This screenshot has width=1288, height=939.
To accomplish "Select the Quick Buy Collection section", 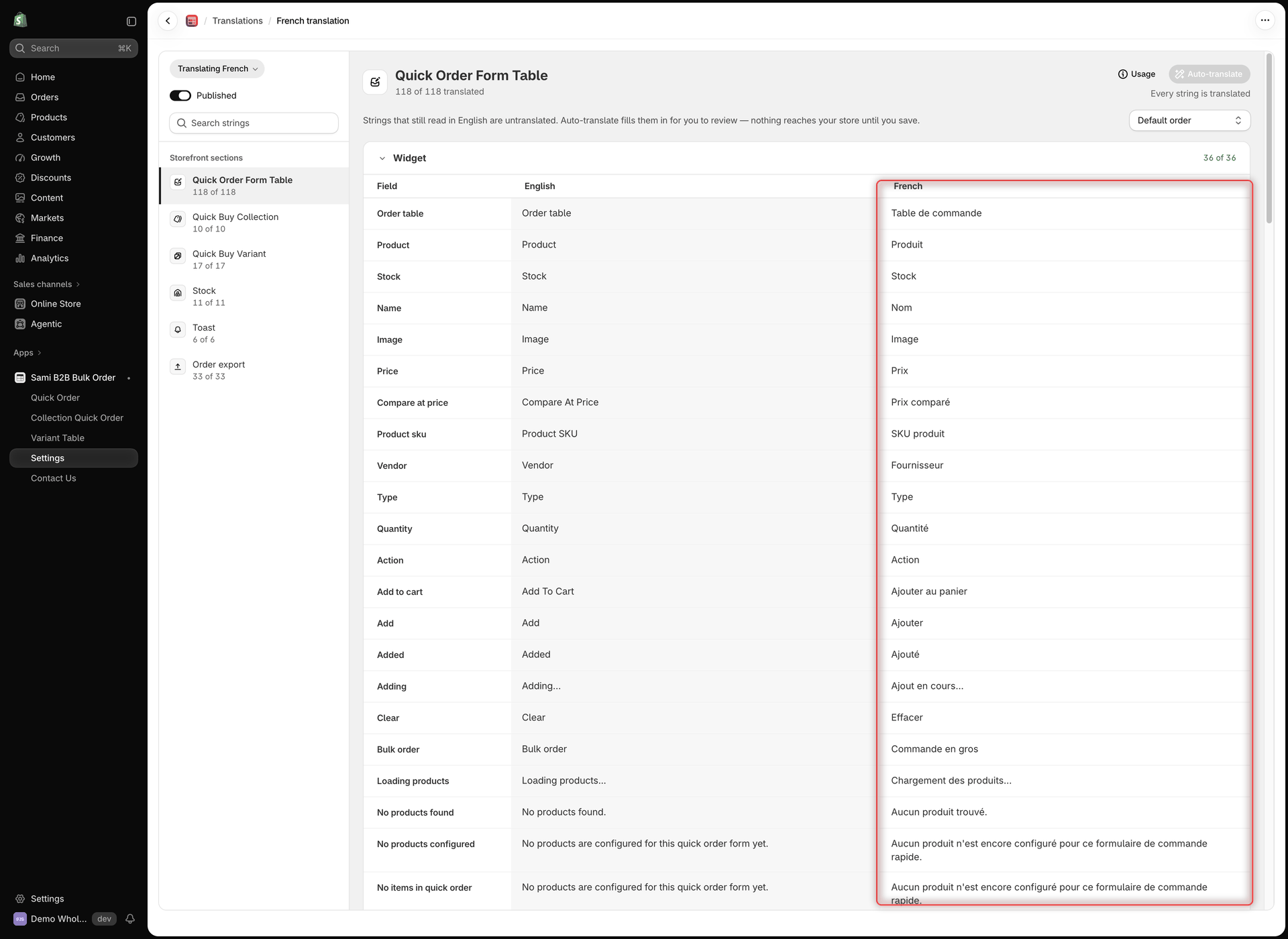I will pos(254,223).
